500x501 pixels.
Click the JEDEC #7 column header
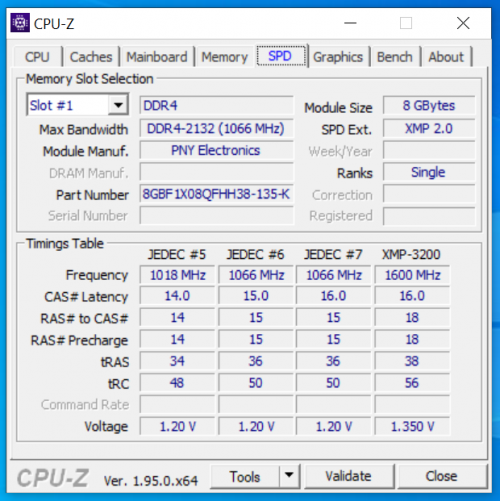click(333, 255)
